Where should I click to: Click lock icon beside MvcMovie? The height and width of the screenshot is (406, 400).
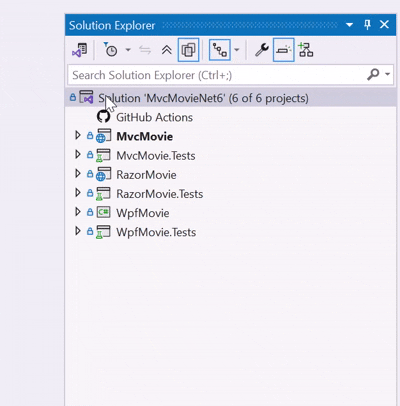pyautogui.click(x=90, y=135)
